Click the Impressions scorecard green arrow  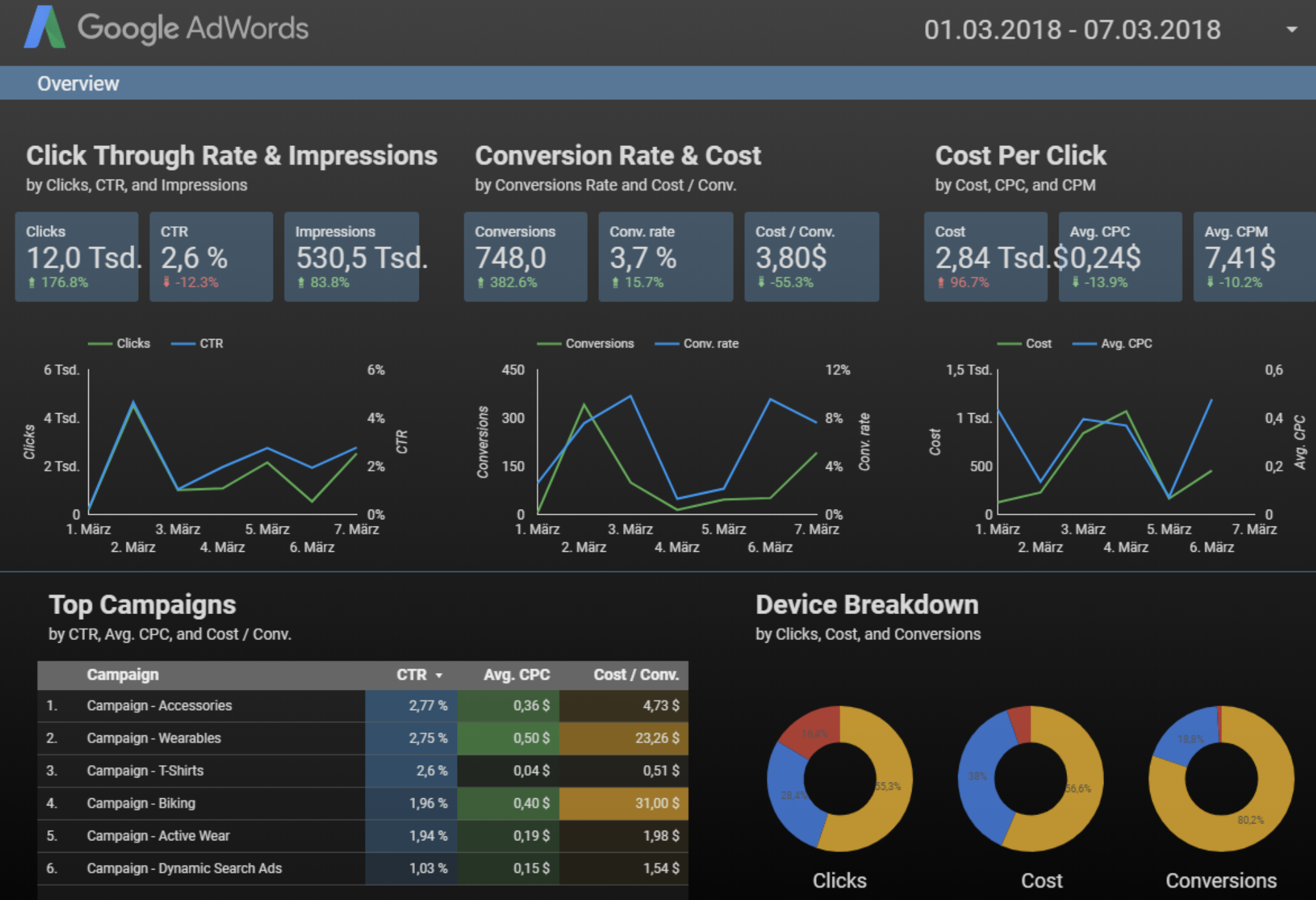point(301,282)
